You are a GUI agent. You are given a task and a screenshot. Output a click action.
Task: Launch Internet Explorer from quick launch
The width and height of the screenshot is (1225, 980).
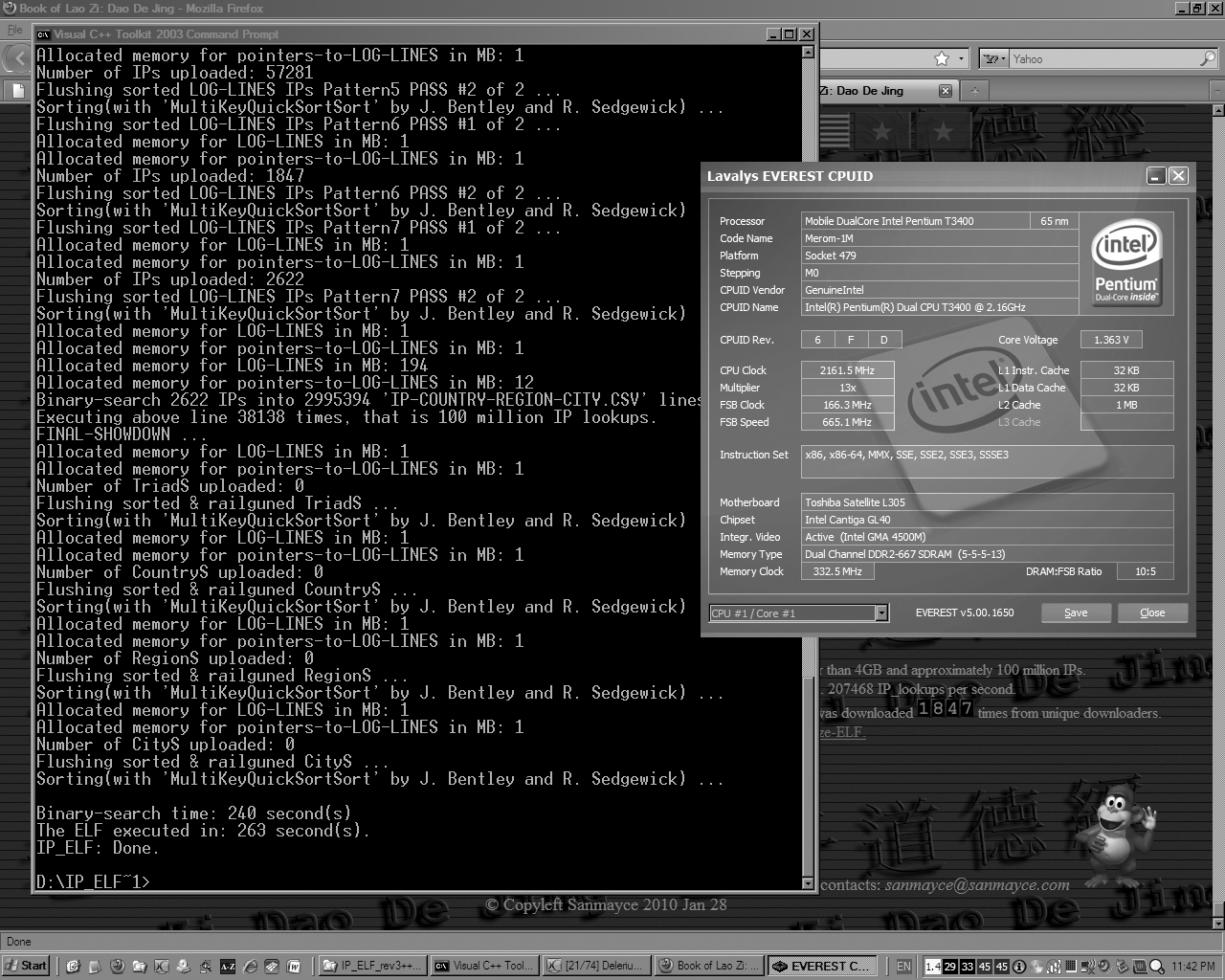click(250, 967)
